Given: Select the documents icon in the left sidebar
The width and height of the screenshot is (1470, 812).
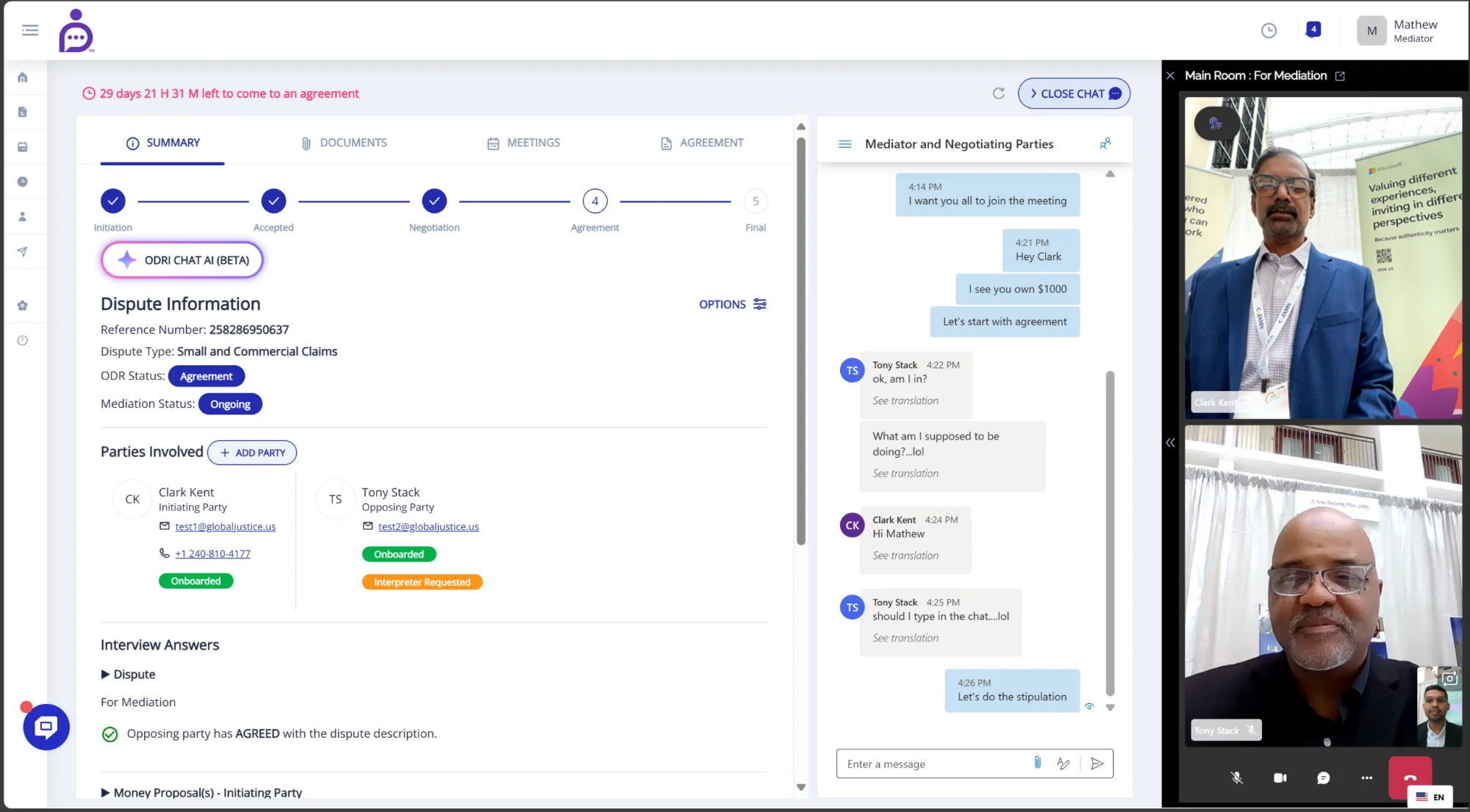Looking at the screenshot, I should (x=23, y=112).
